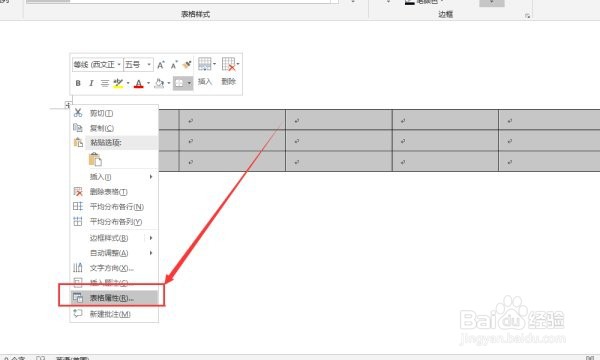Screen dimensions: 600x360
Task: Click the paragraph alignment icon in mini toolbar
Action: pos(104,83)
